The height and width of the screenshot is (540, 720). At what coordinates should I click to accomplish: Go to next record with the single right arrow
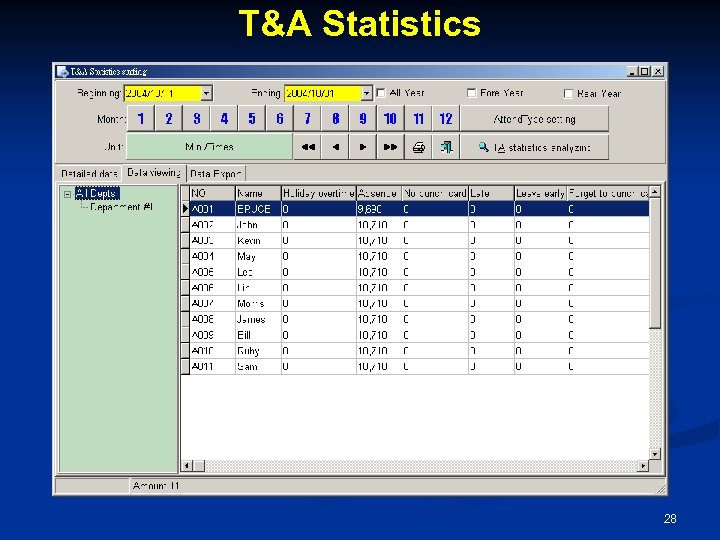pyautogui.click(x=363, y=147)
